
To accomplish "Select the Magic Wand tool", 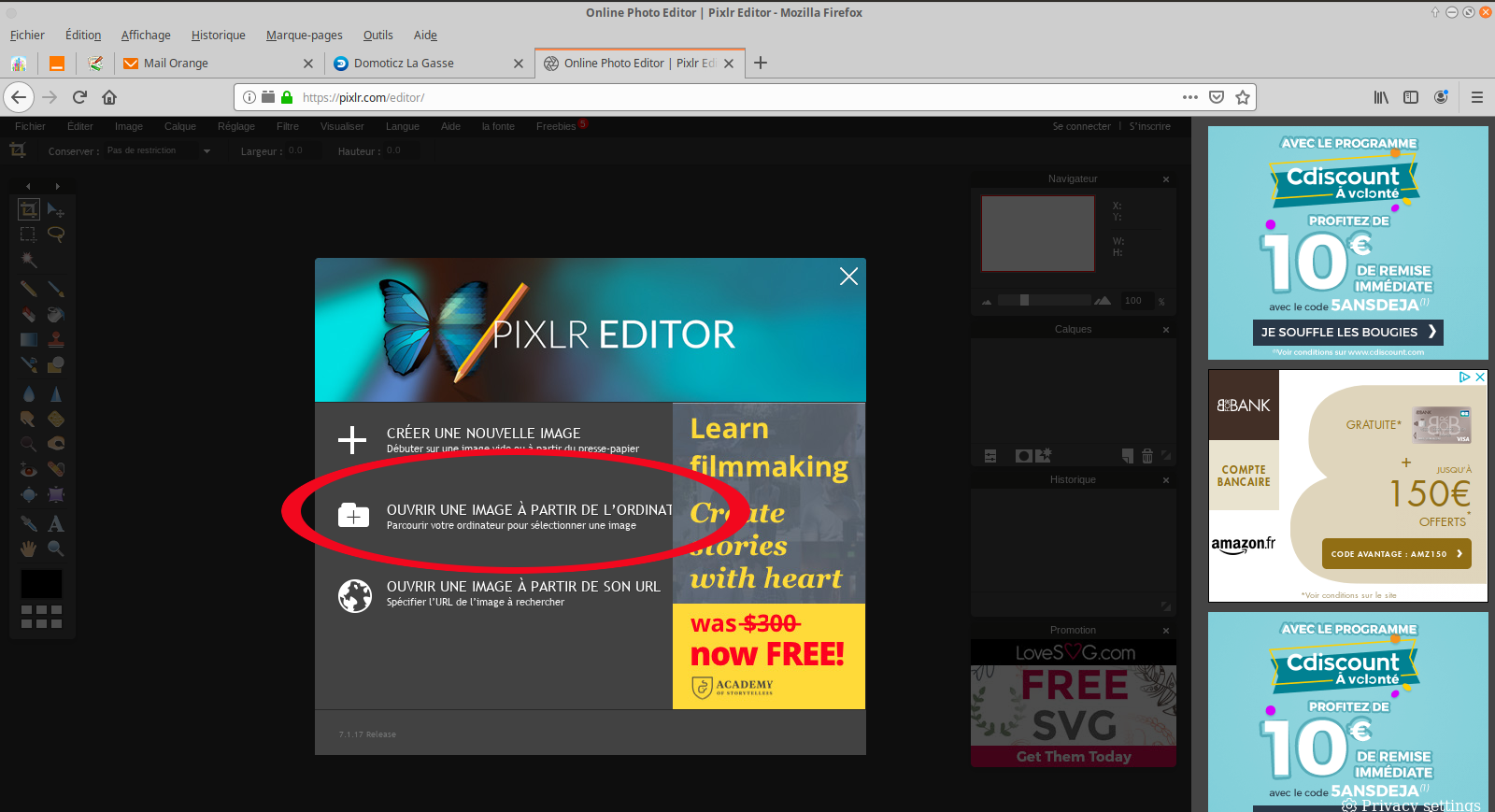I will (29, 259).
